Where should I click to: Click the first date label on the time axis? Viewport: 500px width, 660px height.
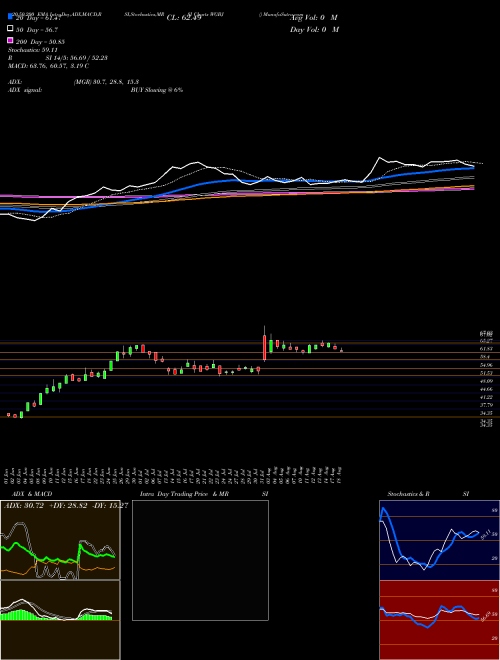[7, 475]
